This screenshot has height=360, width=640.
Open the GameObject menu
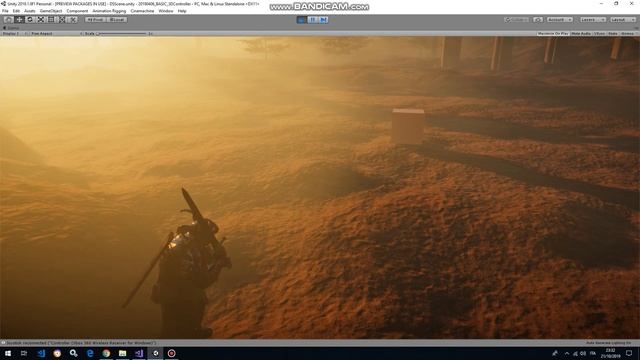51,11
